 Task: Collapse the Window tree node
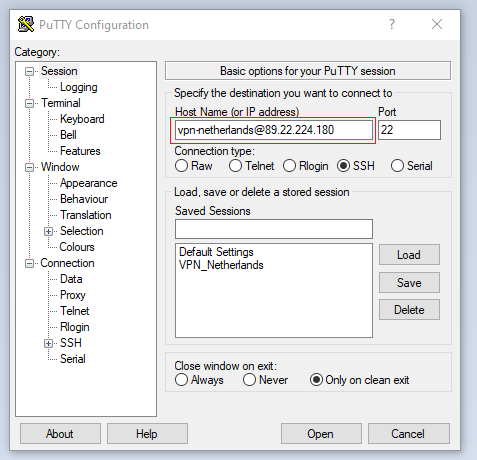pyautogui.click(x=29, y=167)
